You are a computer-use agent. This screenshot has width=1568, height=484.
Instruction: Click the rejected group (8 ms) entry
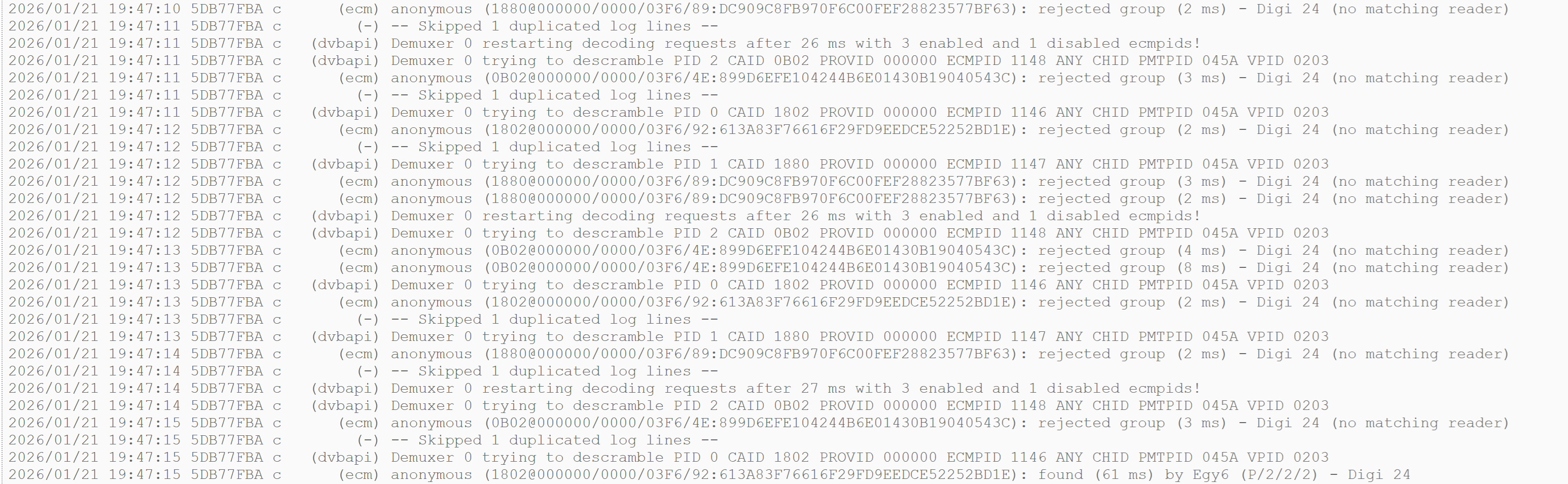coord(759,268)
